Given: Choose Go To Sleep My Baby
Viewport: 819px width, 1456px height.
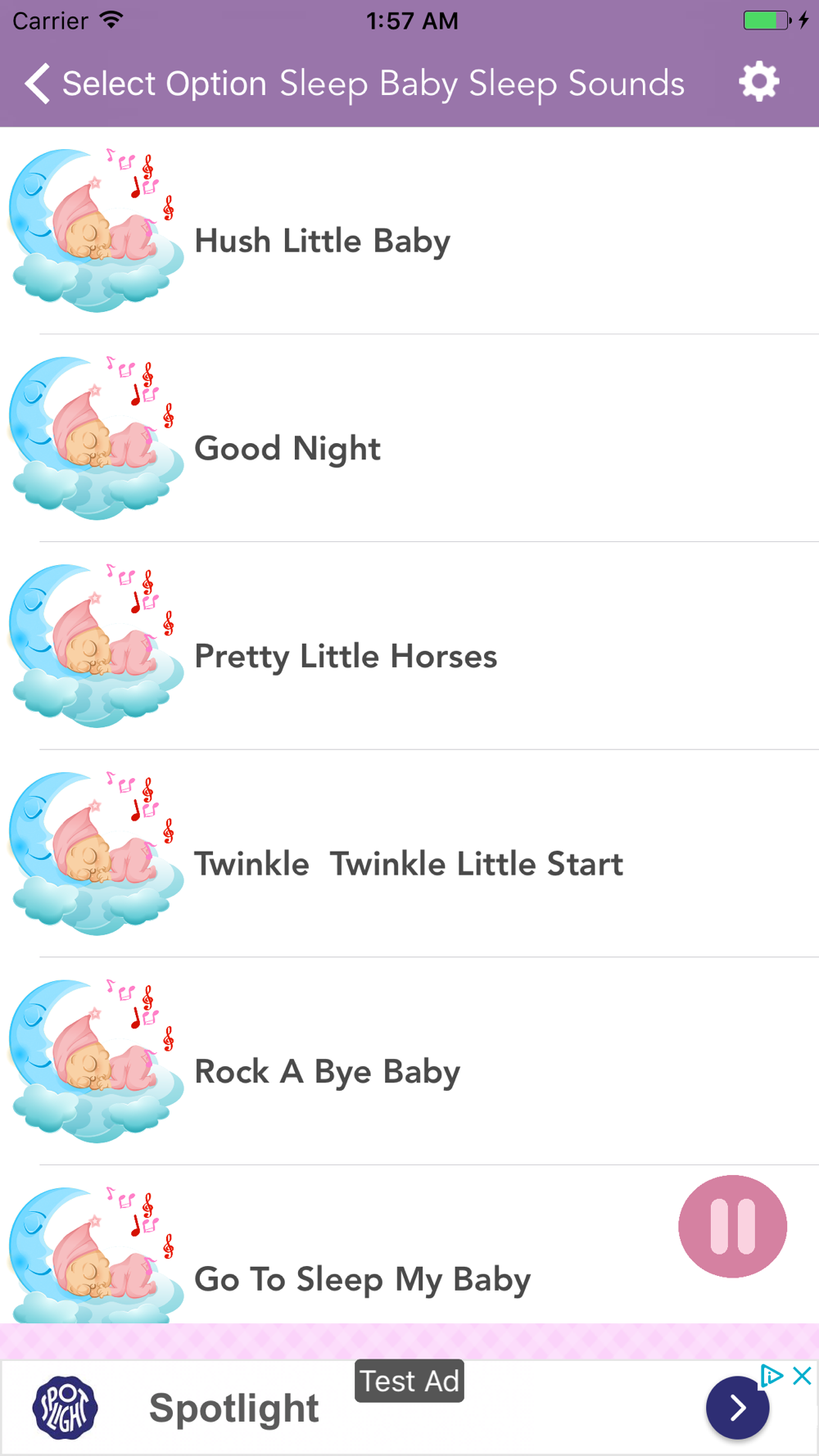Looking at the screenshot, I should 362,1279.
